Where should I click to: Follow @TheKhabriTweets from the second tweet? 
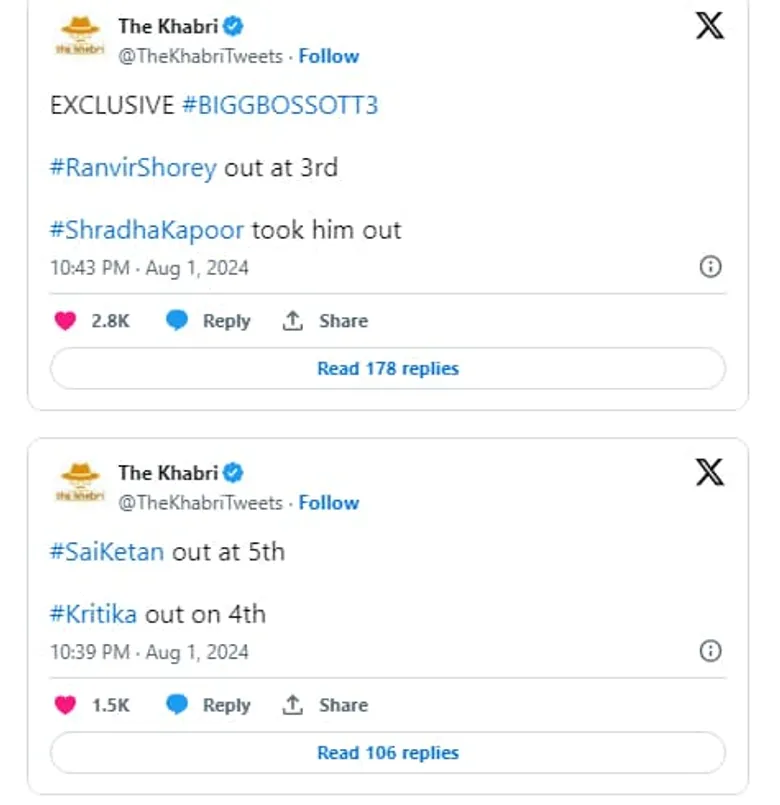(x=329, y=502)
